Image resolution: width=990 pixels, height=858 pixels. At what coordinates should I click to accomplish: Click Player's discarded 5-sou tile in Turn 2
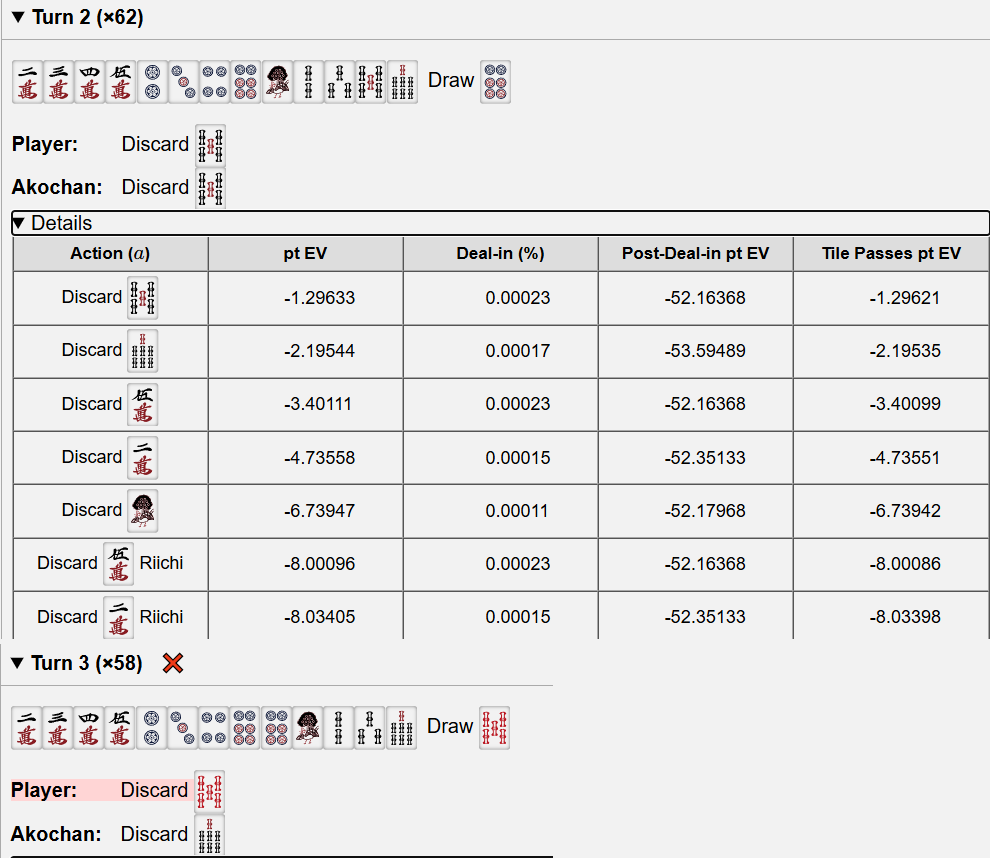[211, 145]
